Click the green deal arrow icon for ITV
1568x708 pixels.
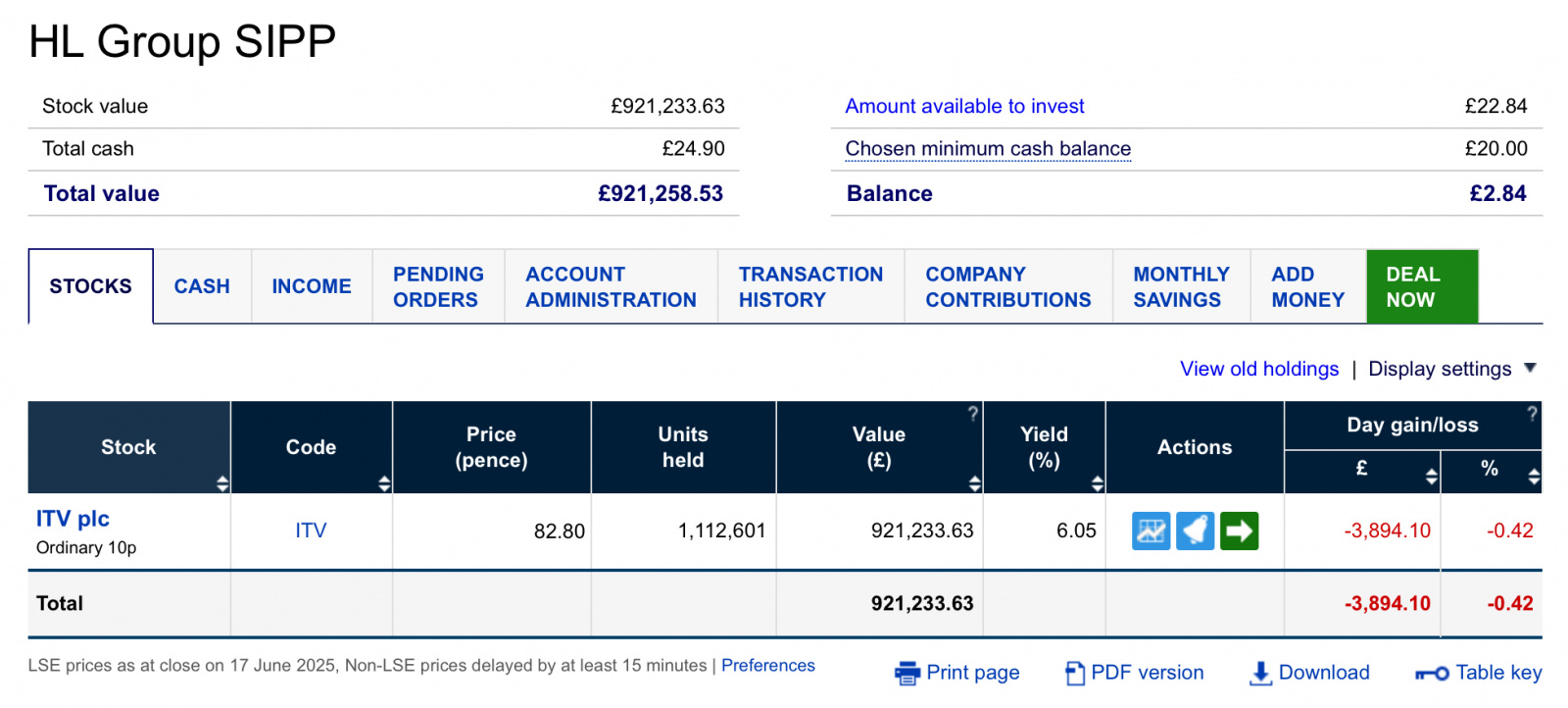tap(1239, 531)
